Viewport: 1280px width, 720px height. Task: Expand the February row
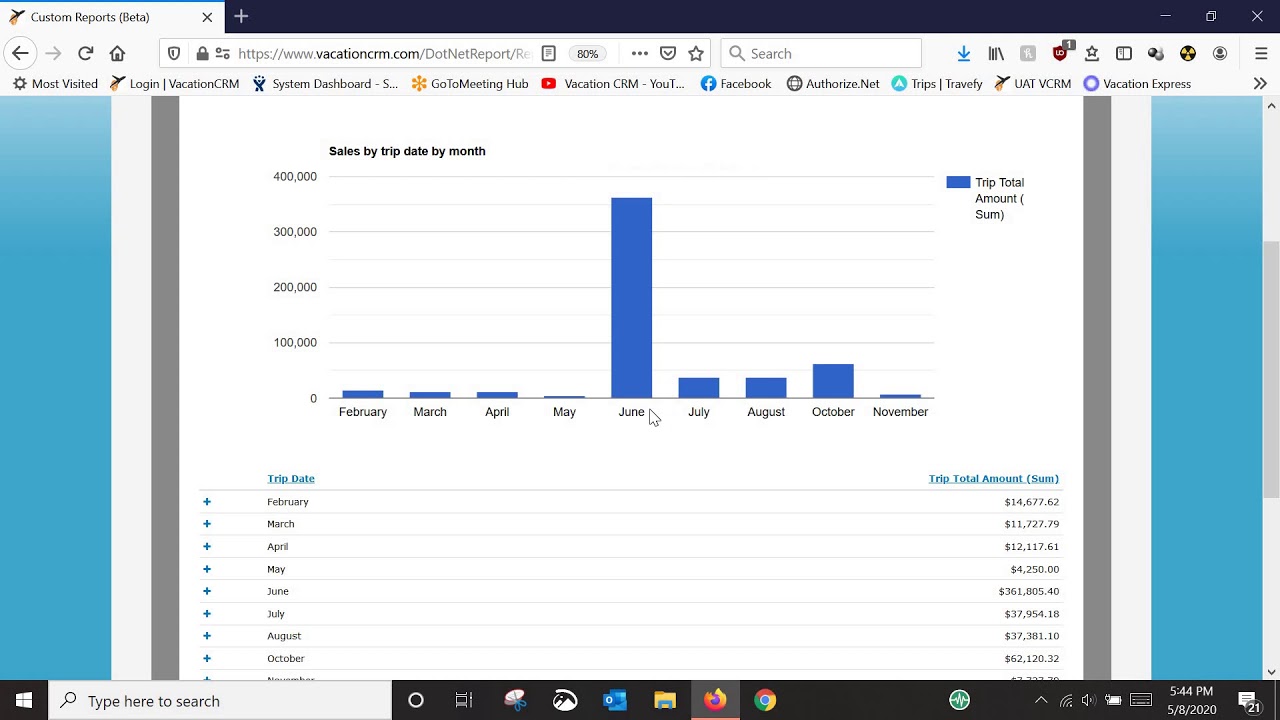pyautogui.click(x=207, y=502)
